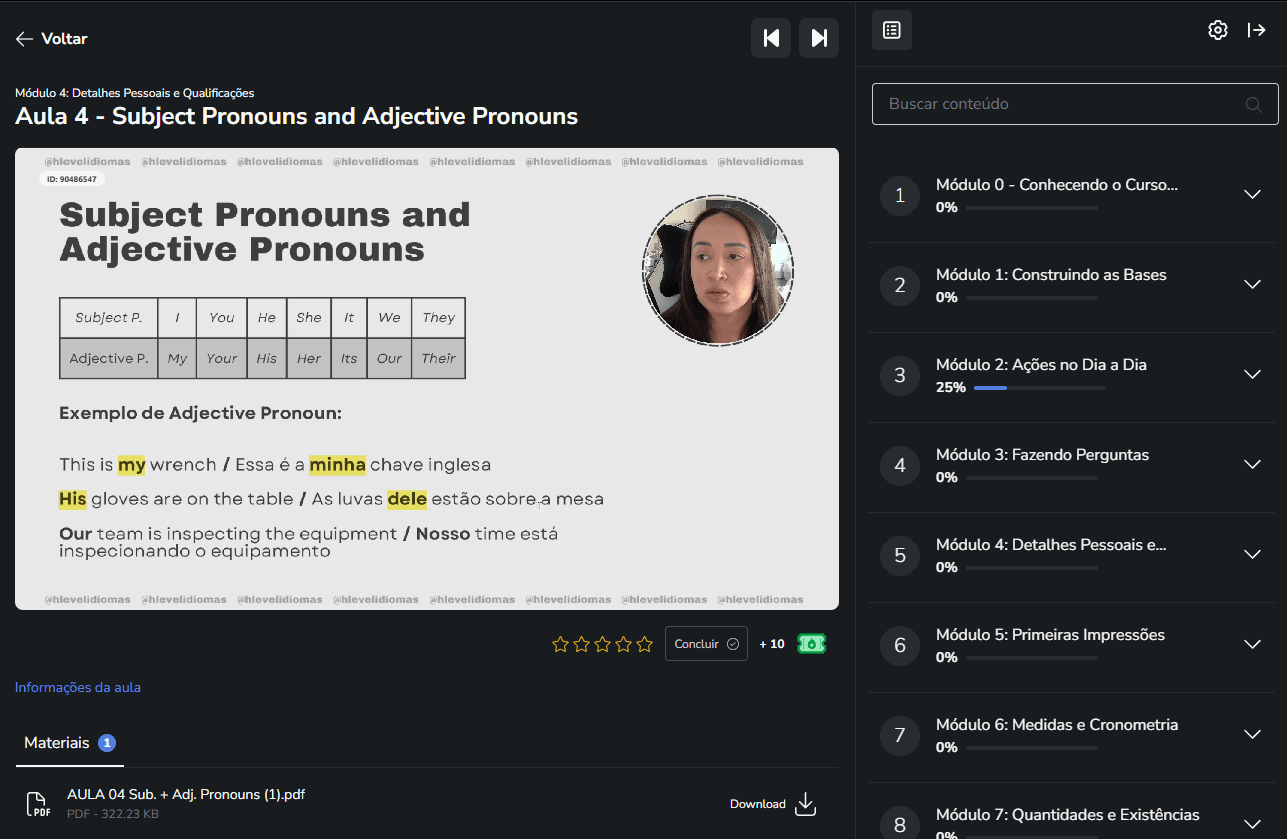Open AULA 04 Sub. + Adj. Pronouns (1).pdf

pyautogui.click(x=186, y=795)
